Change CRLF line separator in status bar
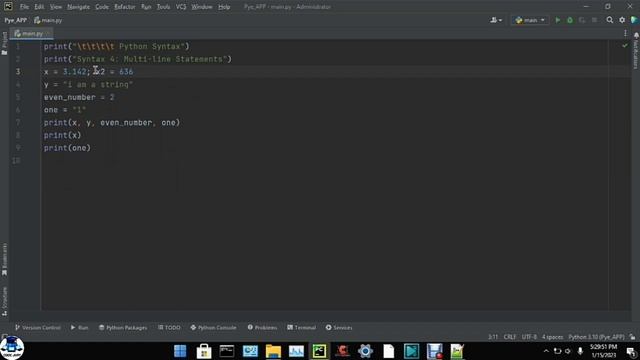Viewport: 640px width, 360px height. pyautogui.click(x=510, y=337)
